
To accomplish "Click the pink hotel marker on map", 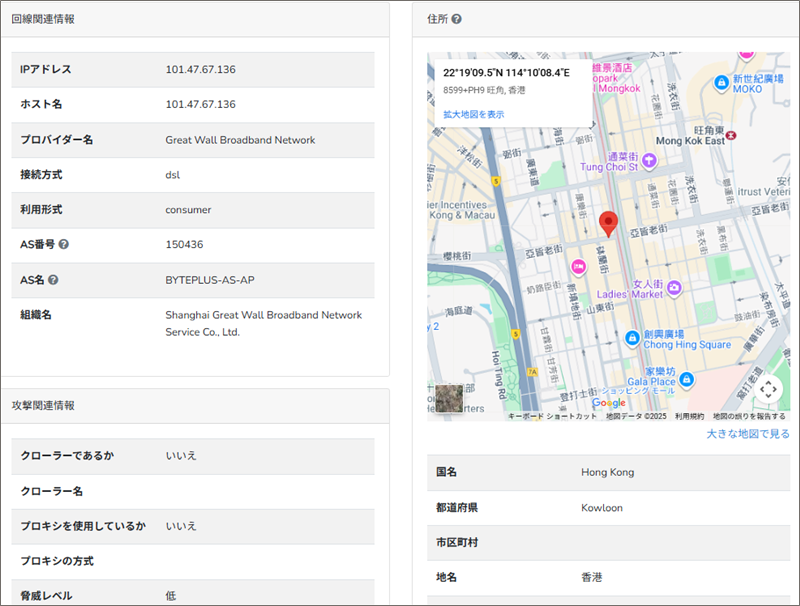I will pos(577,267).
